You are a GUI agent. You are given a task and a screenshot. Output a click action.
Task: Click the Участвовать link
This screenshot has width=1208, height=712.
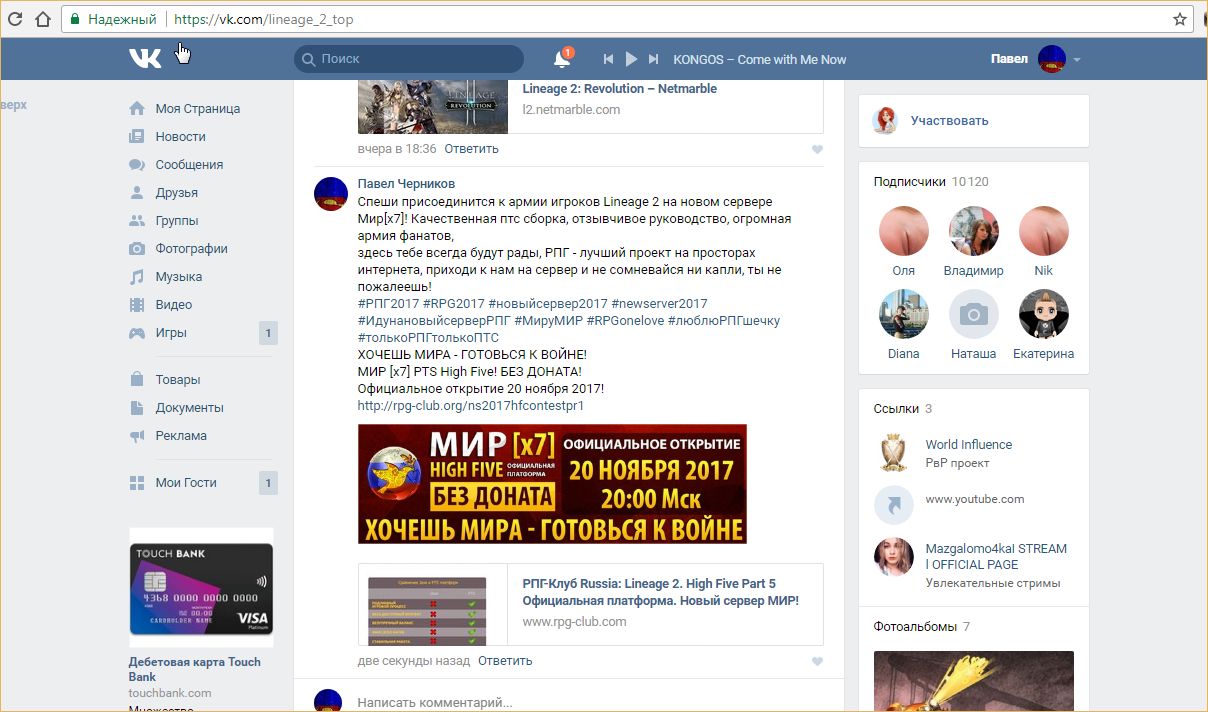point(949,120)
